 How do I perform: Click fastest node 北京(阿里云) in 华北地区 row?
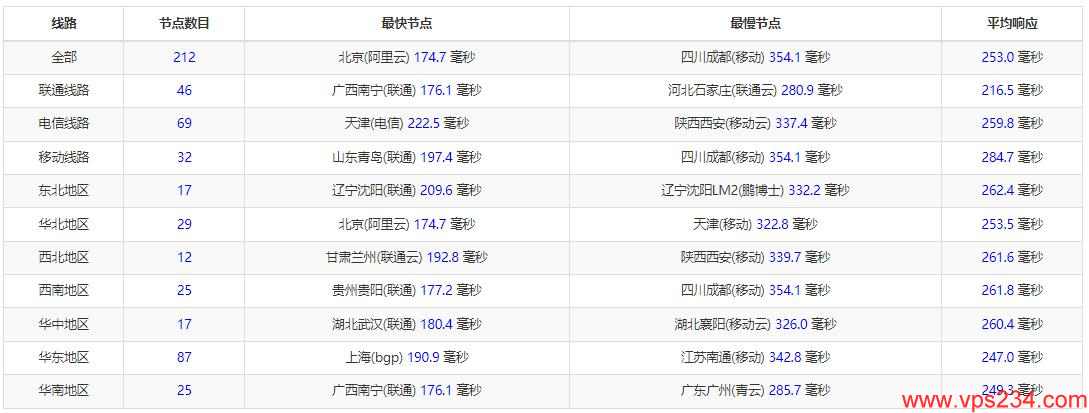click(407, 224)
